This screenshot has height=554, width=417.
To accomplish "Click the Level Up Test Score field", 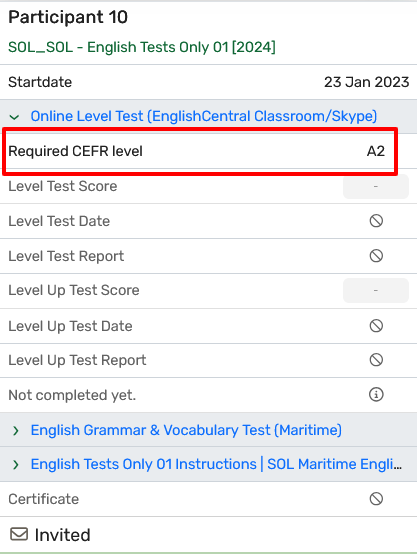I will click(x=376, y=290).
